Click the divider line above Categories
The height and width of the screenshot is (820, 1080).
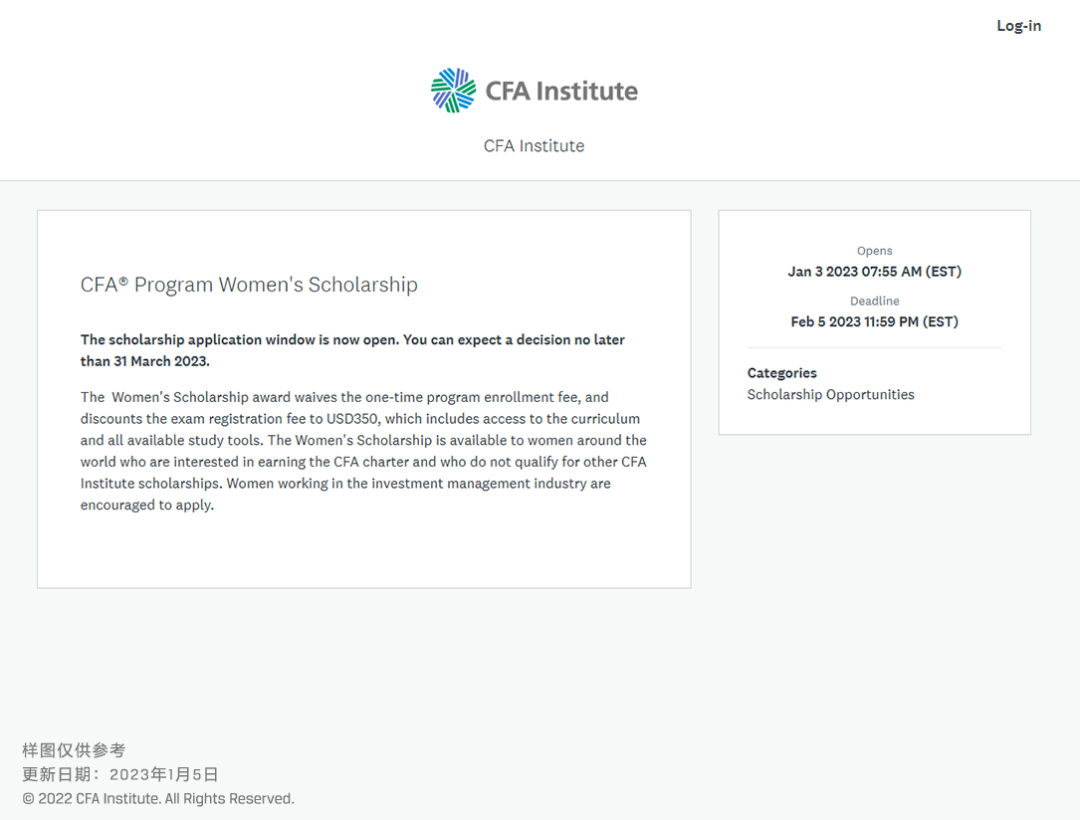coord(875,348)
